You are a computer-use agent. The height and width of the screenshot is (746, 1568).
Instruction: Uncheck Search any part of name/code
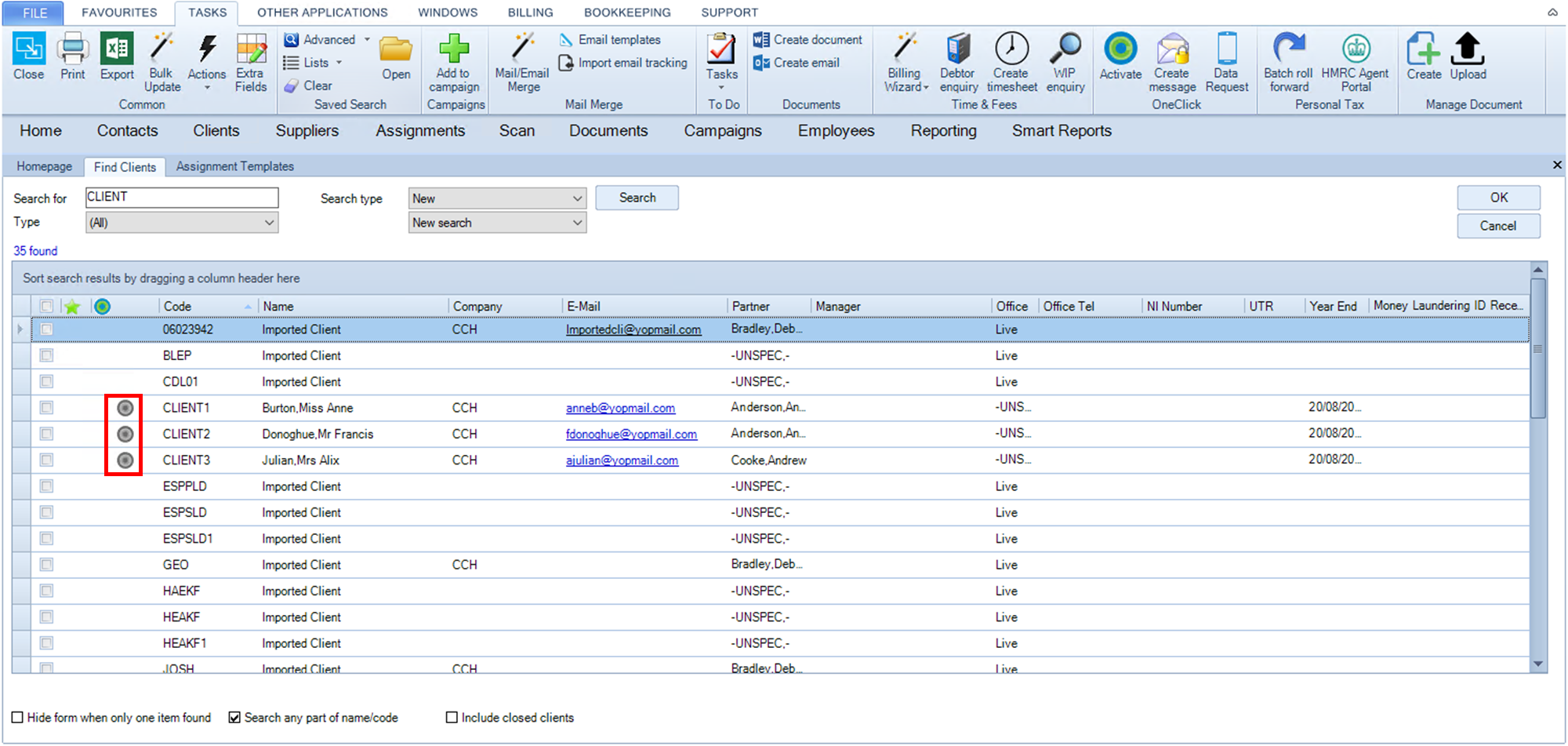click(x=234, y=717)
